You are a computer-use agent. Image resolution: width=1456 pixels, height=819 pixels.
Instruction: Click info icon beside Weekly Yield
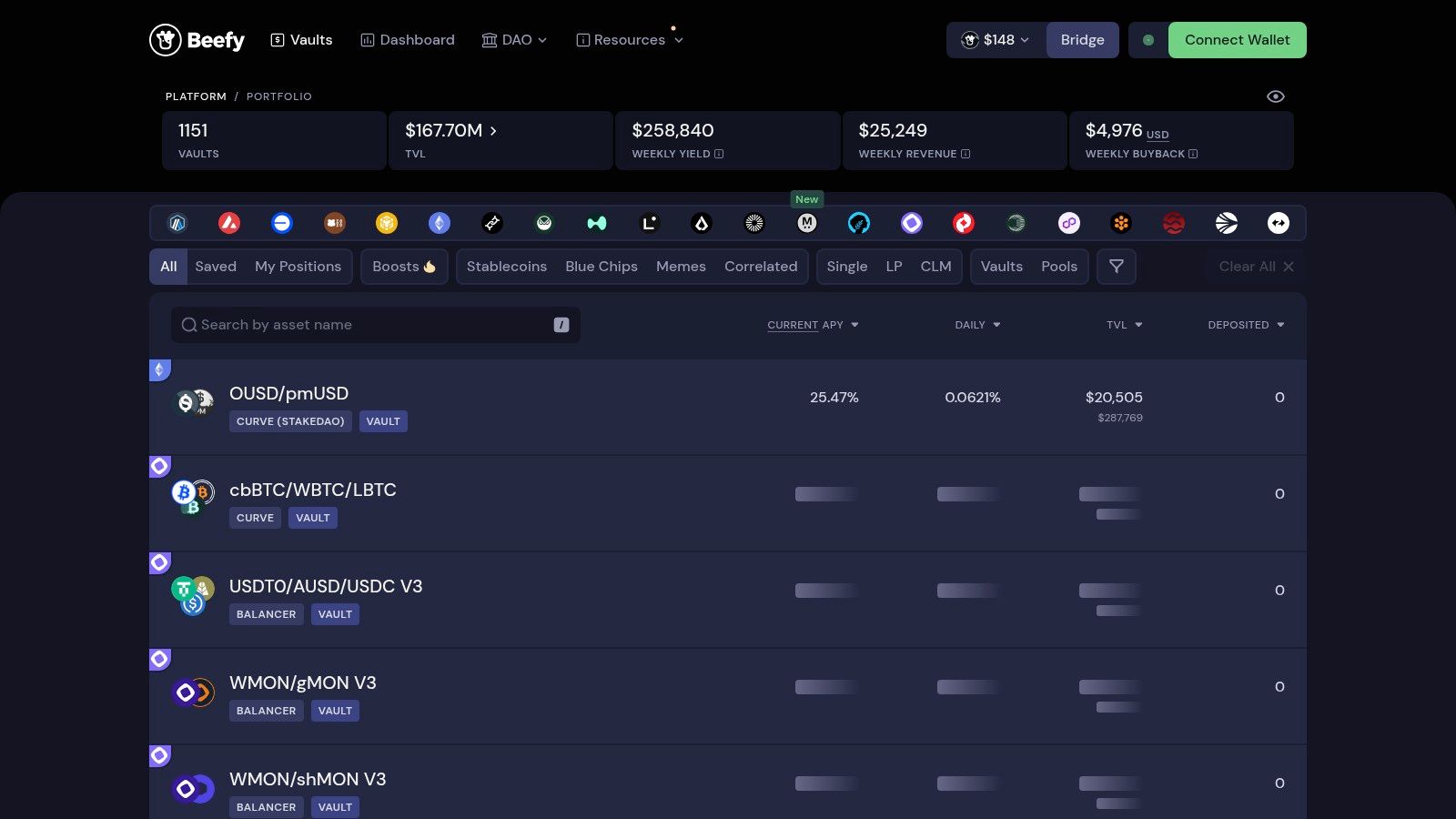click(719, 154)
